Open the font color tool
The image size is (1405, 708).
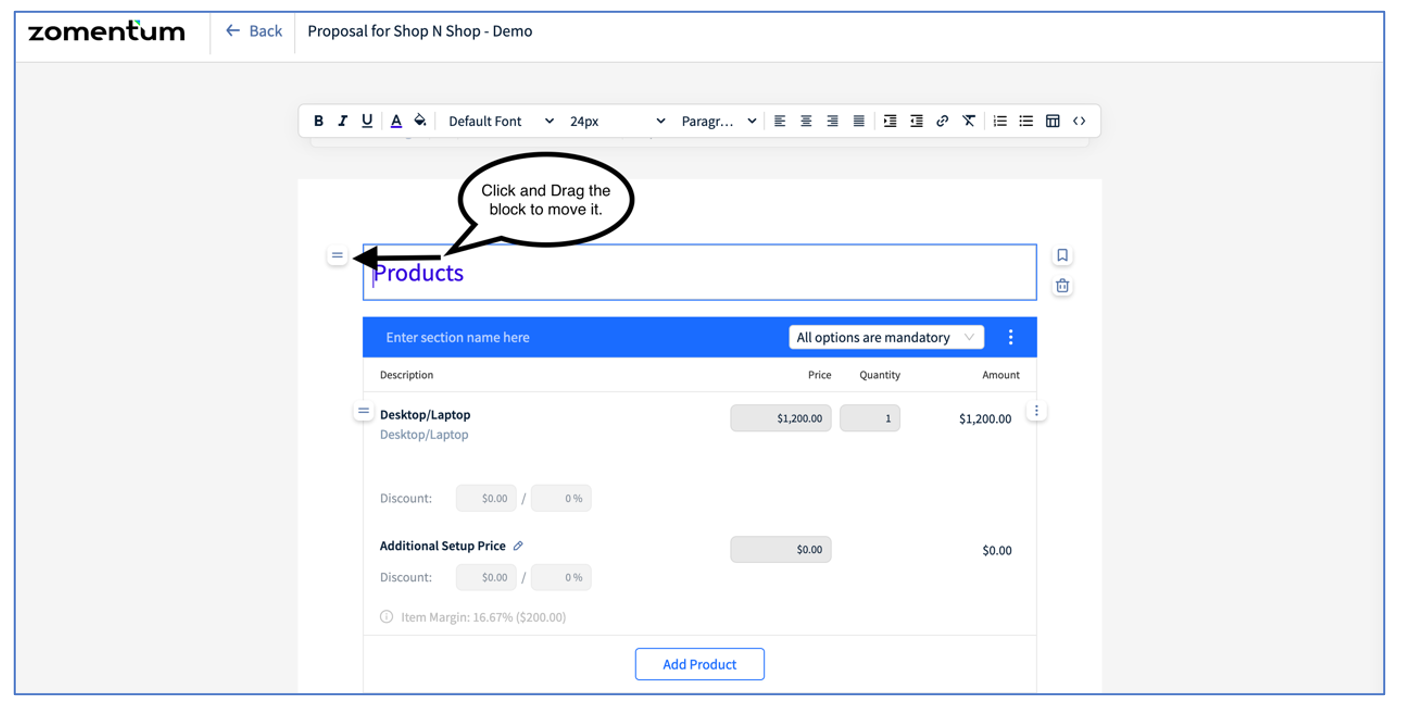click(x=395, y=120)
